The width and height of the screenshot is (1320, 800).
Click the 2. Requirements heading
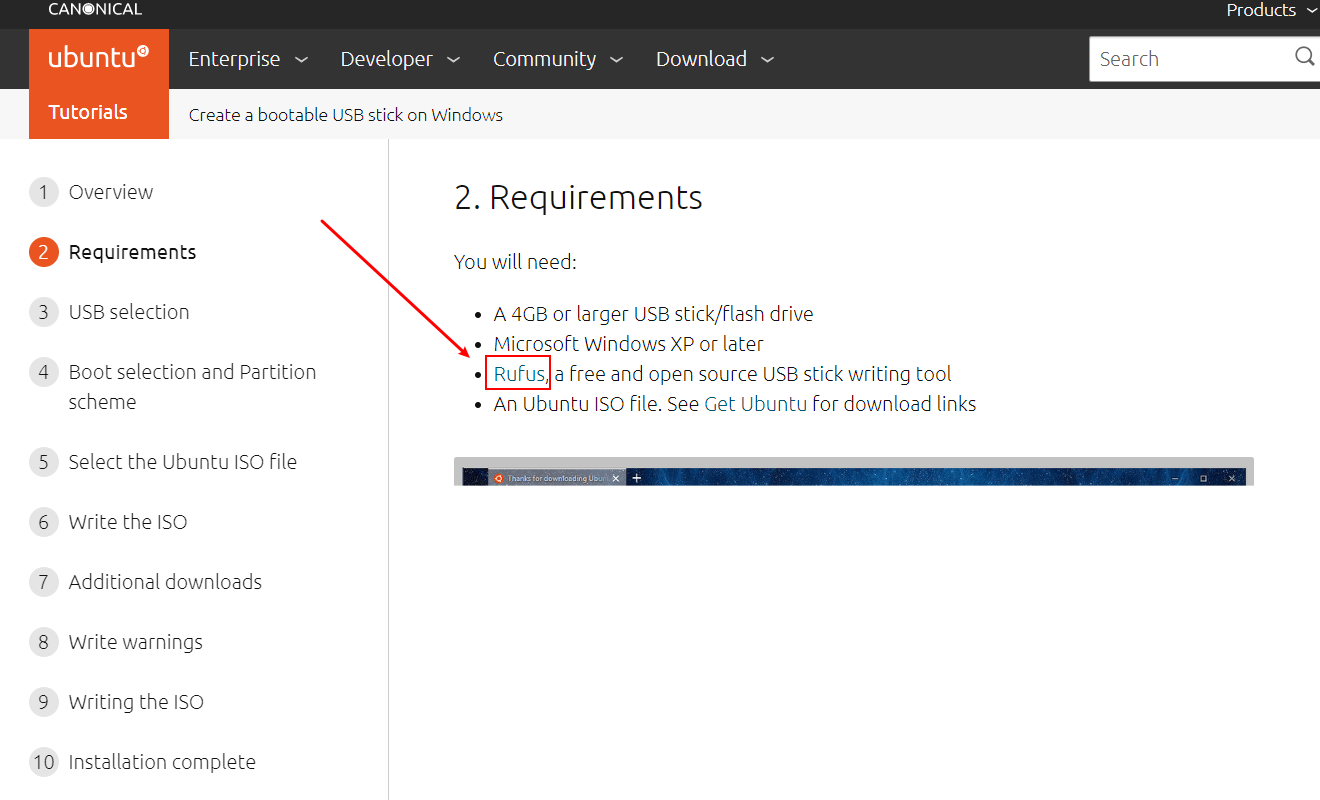pyautogui.click(x=578, y=197)
